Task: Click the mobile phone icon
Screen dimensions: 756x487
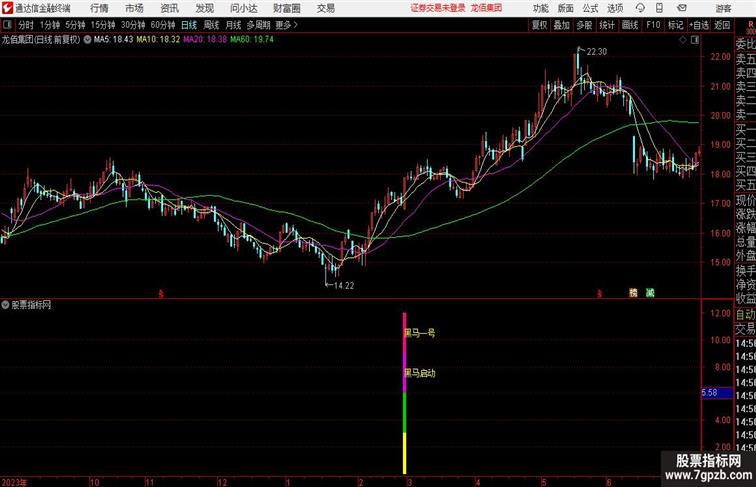Action: click(x=659, y=8)
